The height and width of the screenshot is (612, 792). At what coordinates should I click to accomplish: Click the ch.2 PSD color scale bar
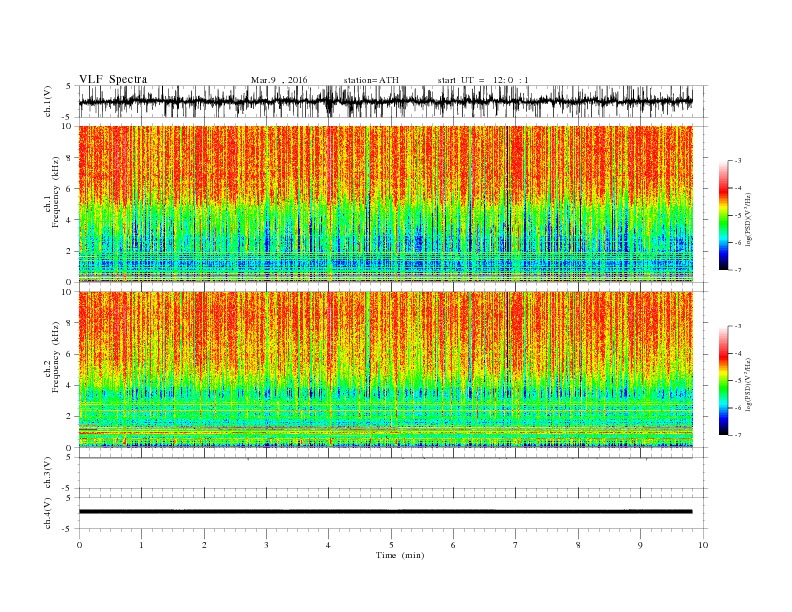tap(723, 380)
